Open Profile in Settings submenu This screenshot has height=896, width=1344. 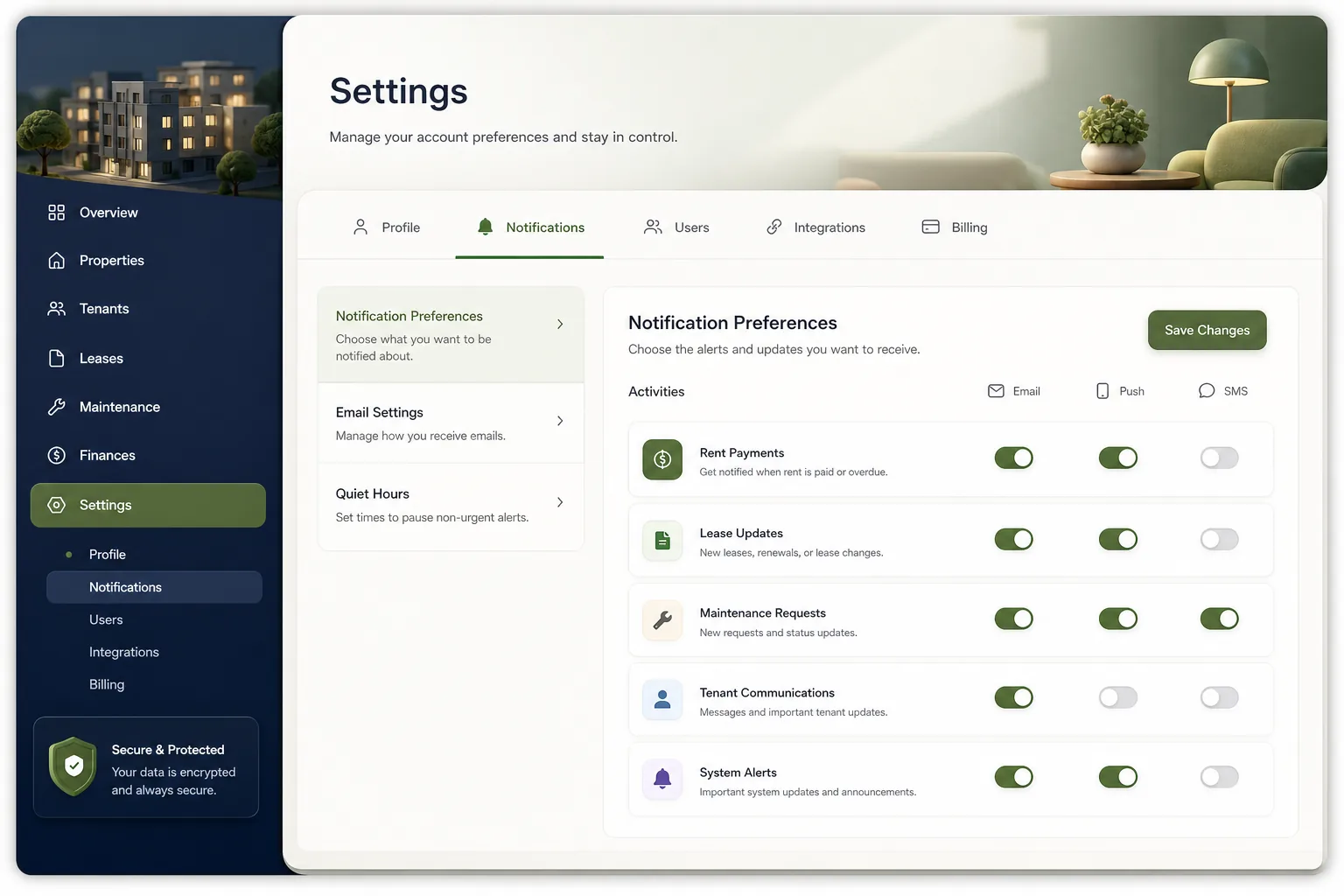[x=108, y=555]
